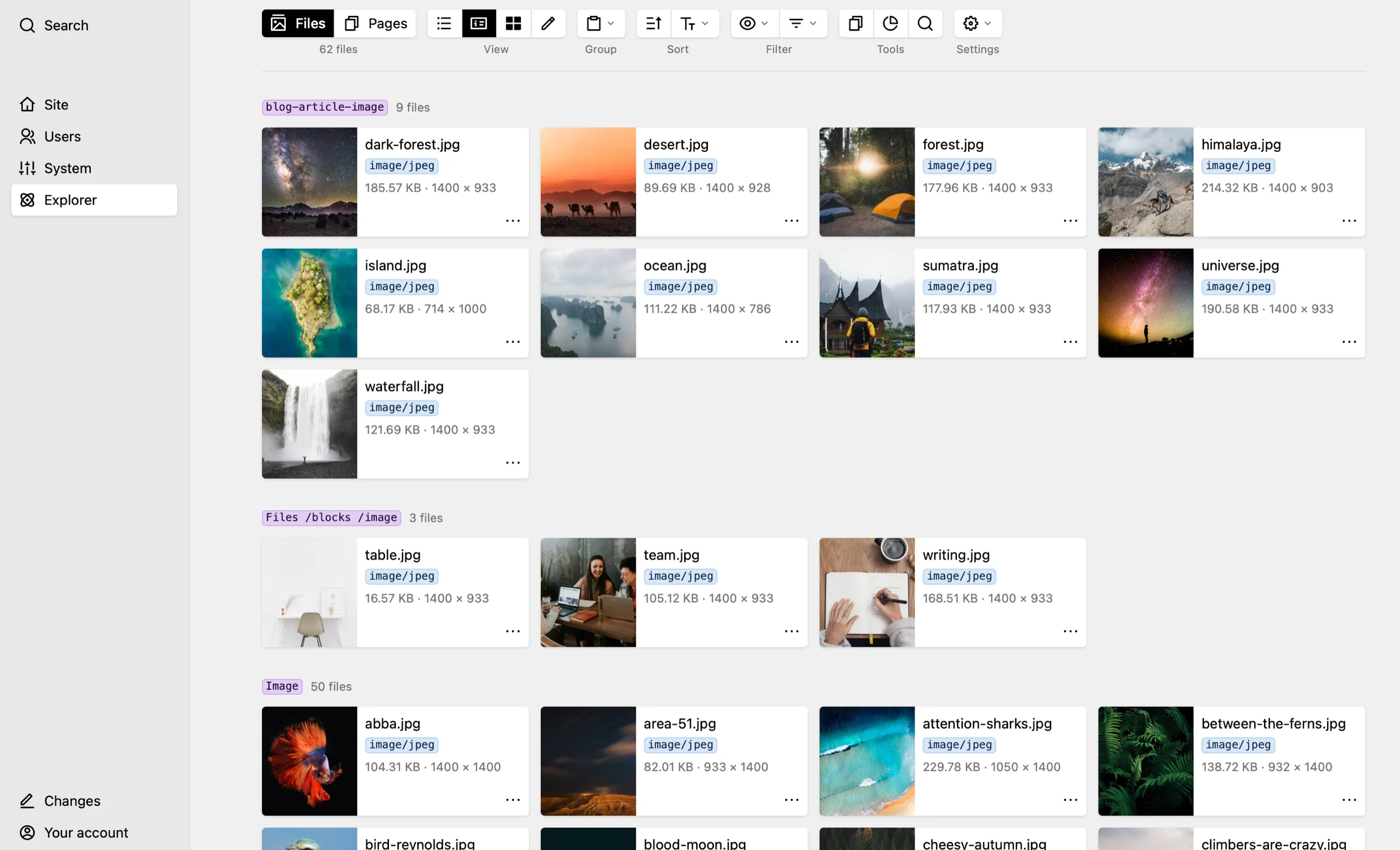Open the pie chart stats tool

(890, 23)
